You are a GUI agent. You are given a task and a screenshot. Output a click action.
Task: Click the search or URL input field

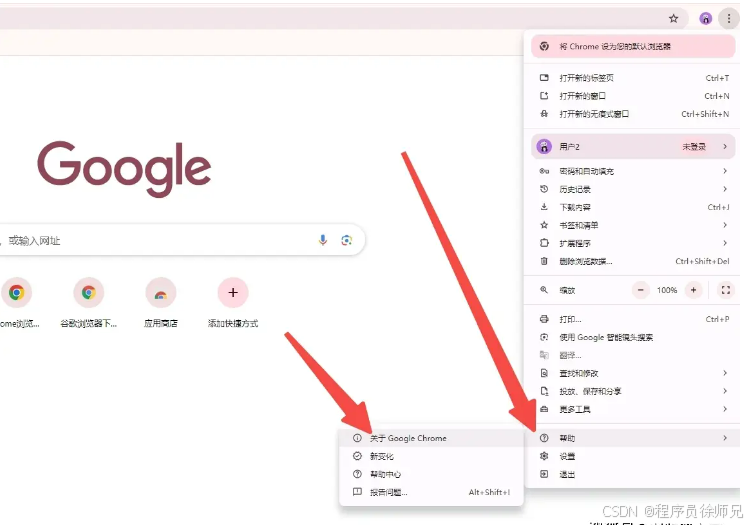tap(182, 240)
